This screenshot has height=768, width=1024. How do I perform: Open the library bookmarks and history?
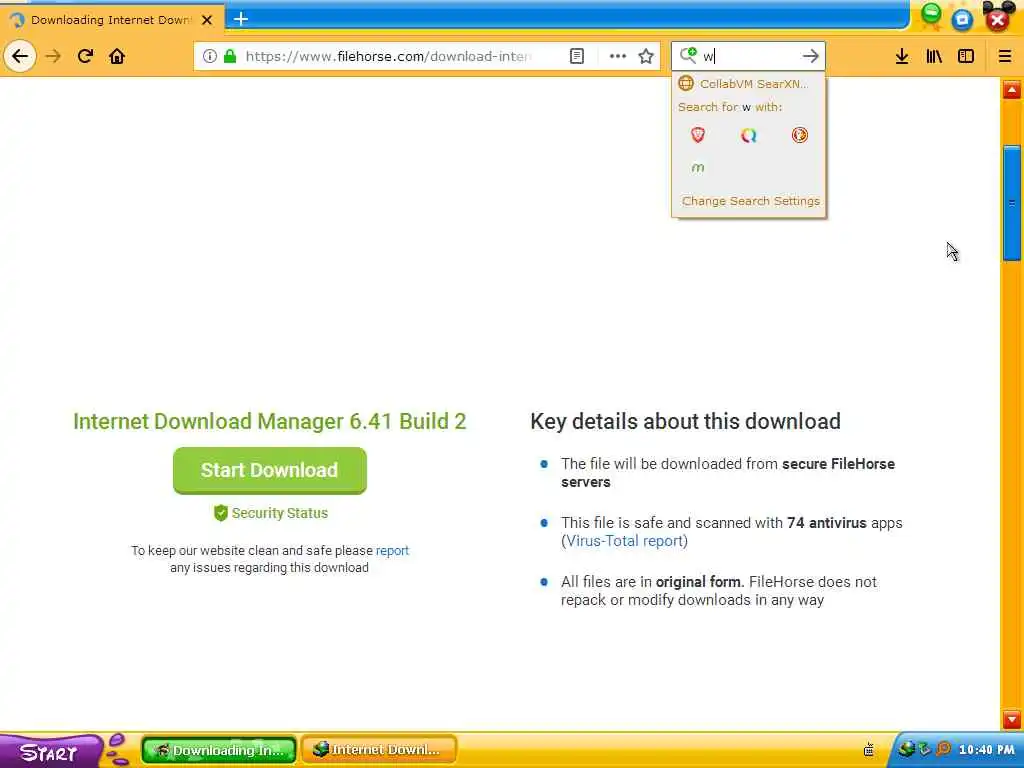(x=934, y=56)
